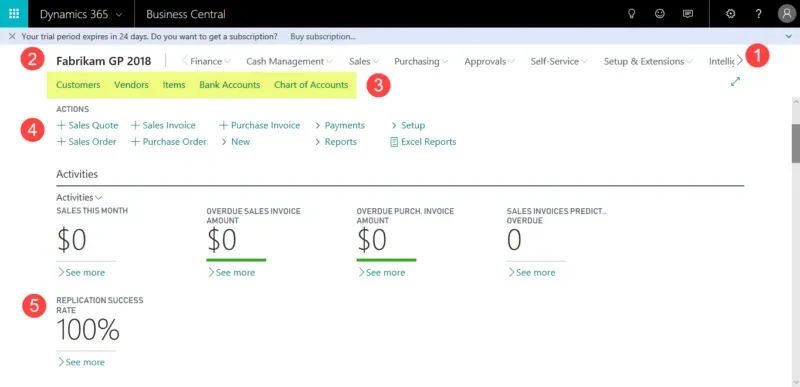
Task: Open the Chart of Accounts link
Action: (311, 85)
